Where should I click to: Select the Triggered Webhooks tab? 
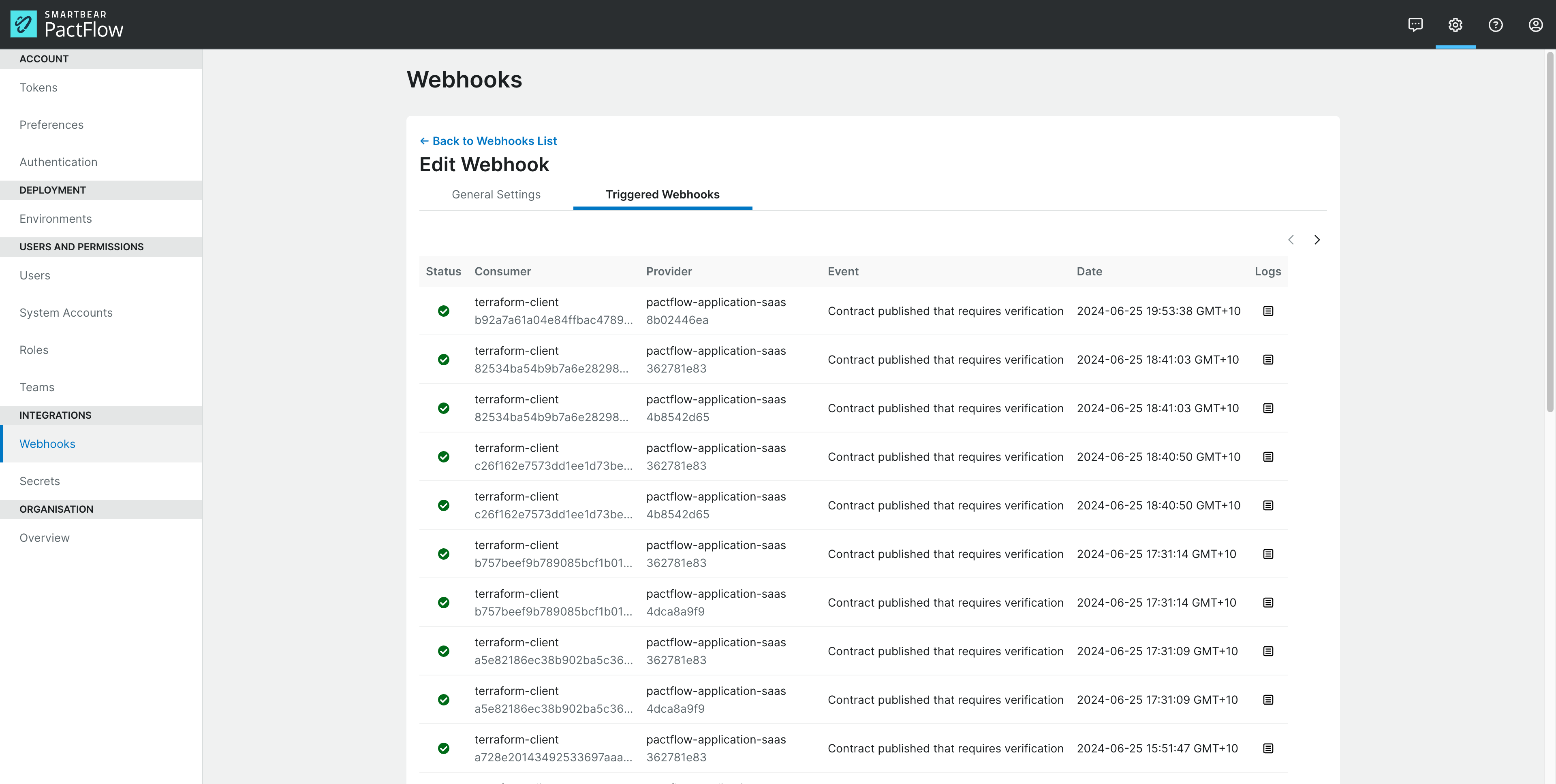pyautogui.click(x=662, y=194)
